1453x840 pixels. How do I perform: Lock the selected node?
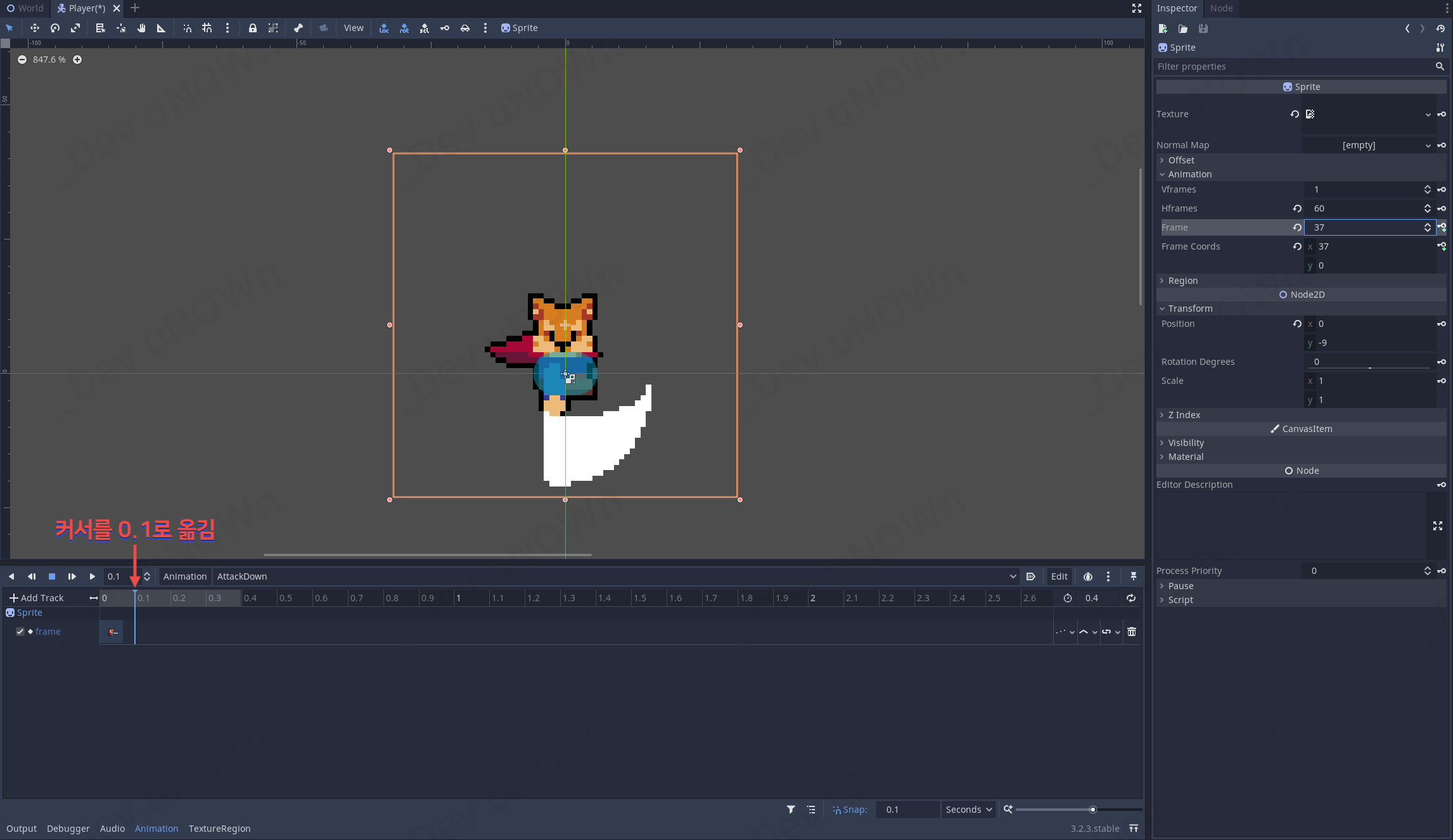pyautogui.click(x=253, y=28)
